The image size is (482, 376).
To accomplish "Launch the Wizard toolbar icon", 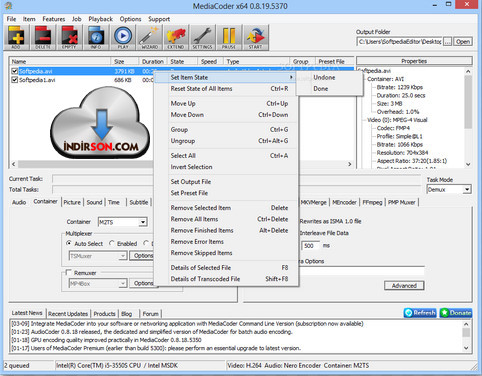I will pyautogui.click(x=150, y=37).
